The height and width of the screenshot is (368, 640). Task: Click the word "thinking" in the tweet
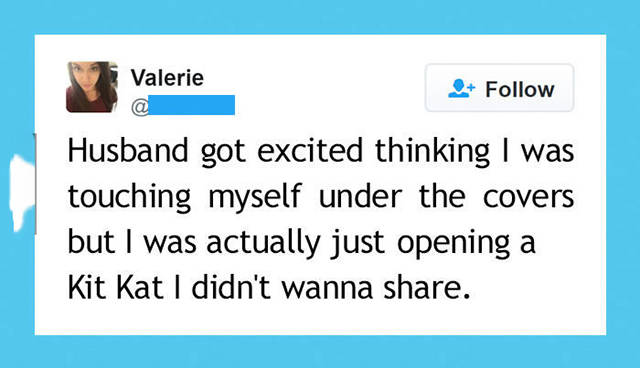pos(432,153)
